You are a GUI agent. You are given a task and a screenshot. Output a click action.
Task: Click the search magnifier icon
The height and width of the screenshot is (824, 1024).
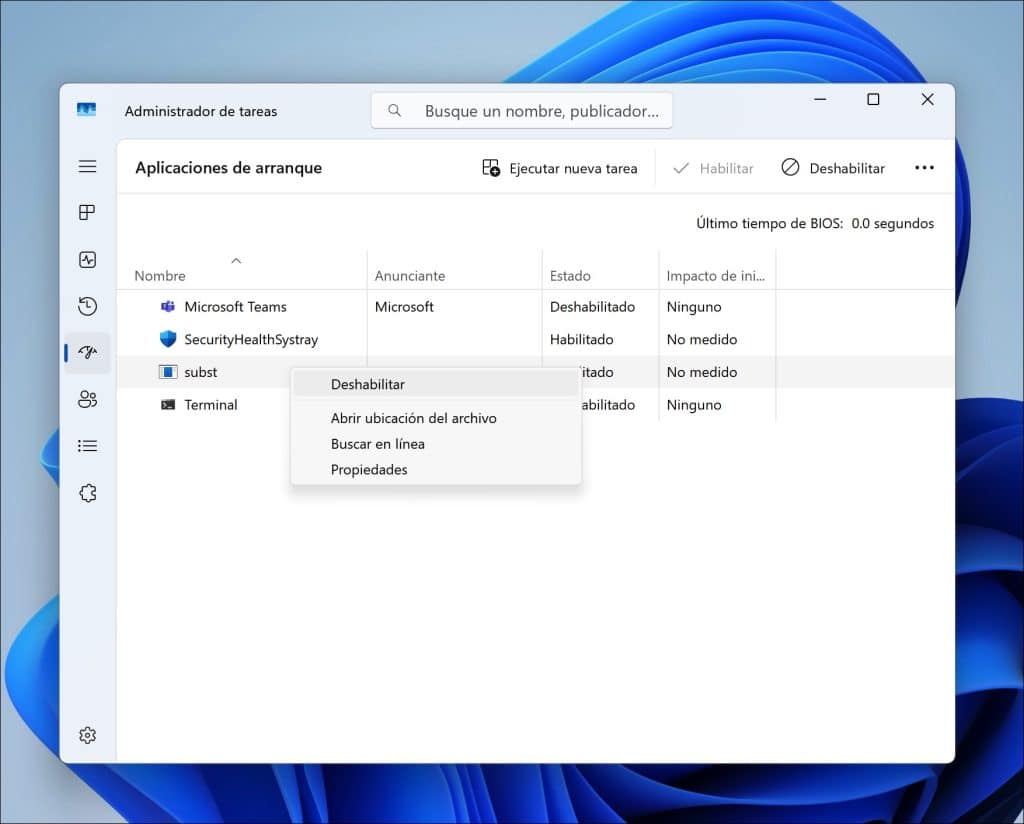394,110
